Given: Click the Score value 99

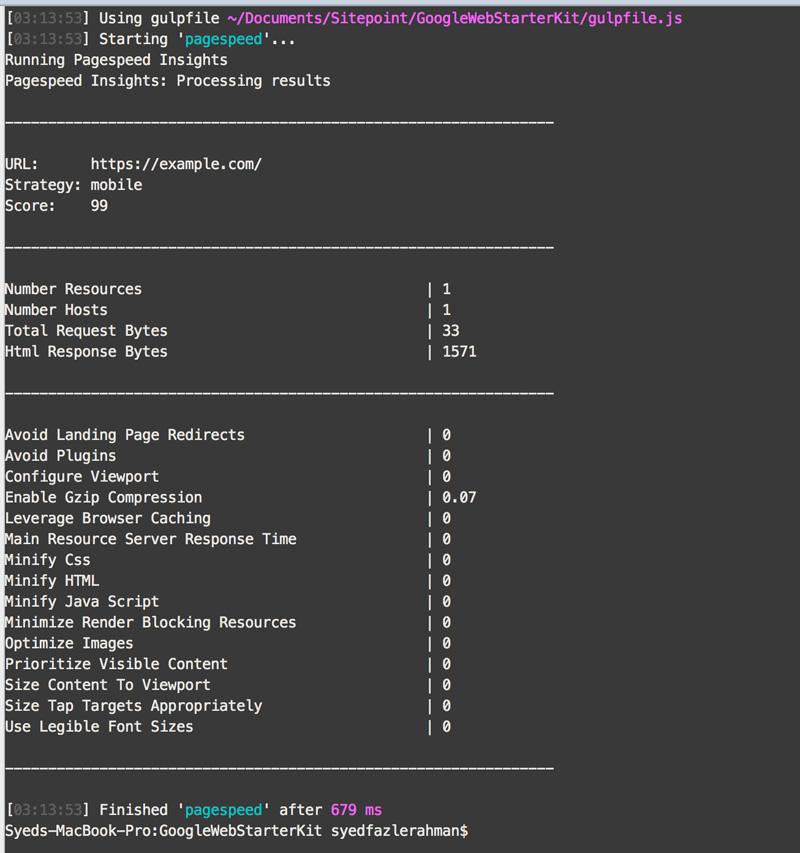Looking at the screenshot, I should tap(99, 206).
